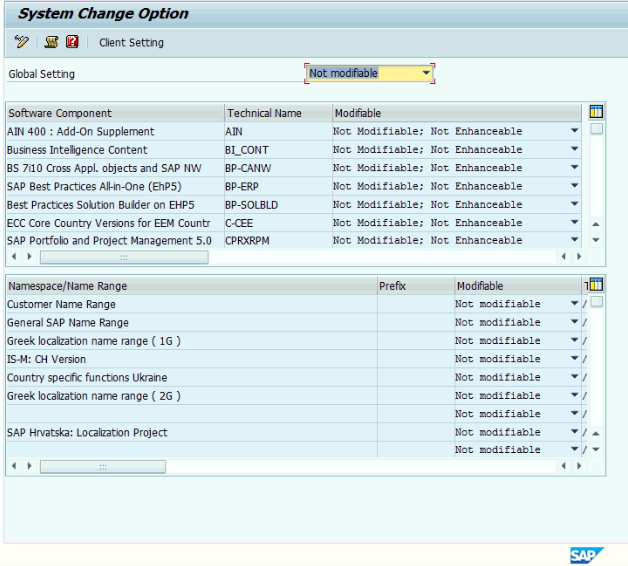The width and height of the screenshot is (628, 566).
Task: Click up arrow of namespace table vertical scrollbar
Action: [596, 433]
